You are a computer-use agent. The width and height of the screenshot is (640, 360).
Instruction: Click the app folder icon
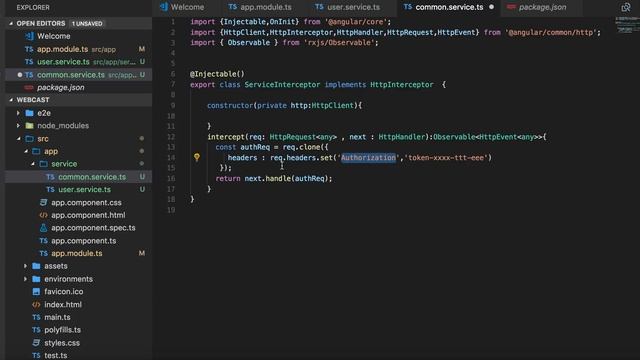[36, 151]
